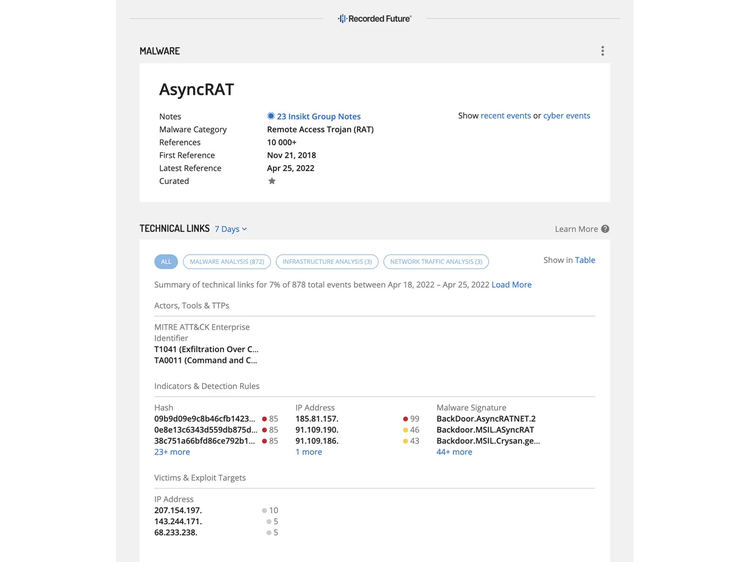Open the cyber events link
Image resolution: width=750 pixels, height=562 pixels.
pos(567,116)
